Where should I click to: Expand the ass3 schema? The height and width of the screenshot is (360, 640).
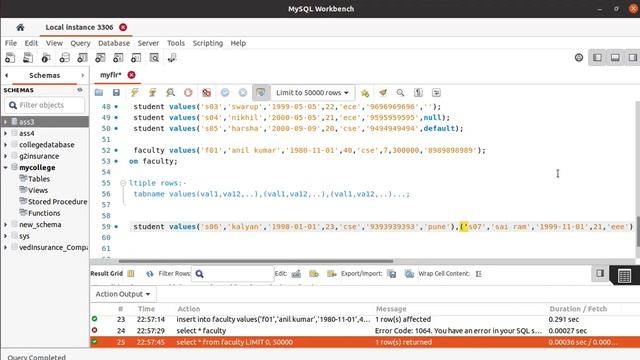tap(6, 122)
